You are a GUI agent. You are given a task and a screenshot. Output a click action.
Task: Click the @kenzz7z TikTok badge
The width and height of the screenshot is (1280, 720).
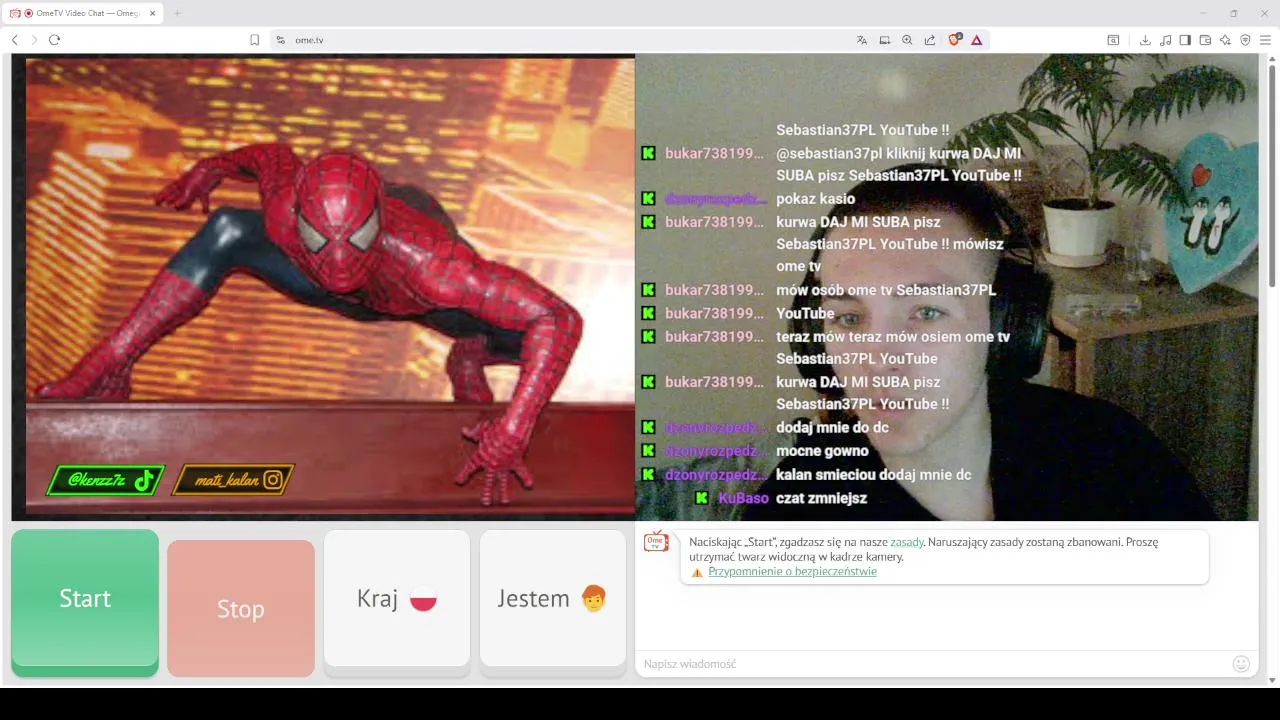pos(104,480)
